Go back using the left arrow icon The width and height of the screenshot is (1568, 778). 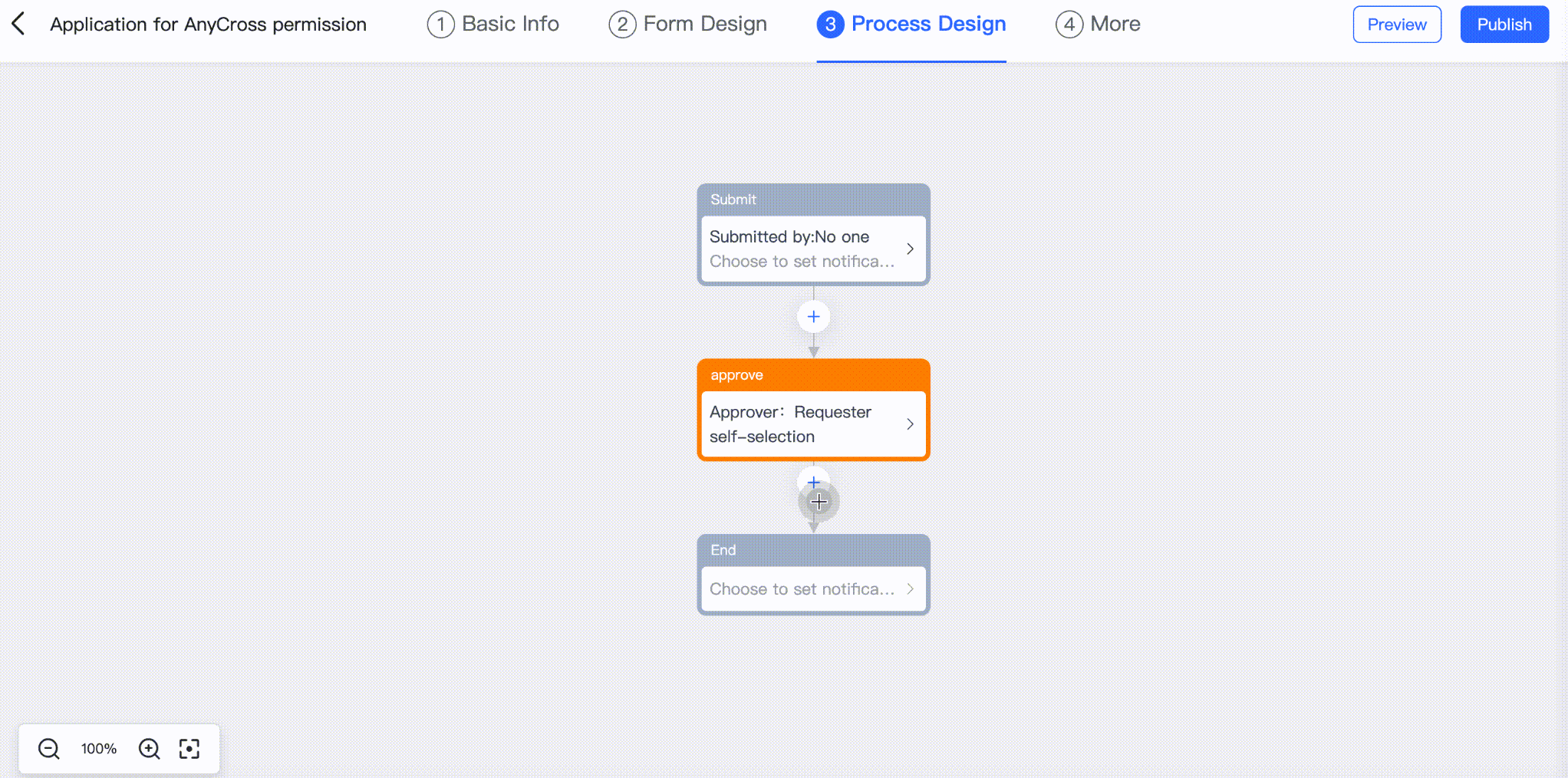[x=18, y=24]
